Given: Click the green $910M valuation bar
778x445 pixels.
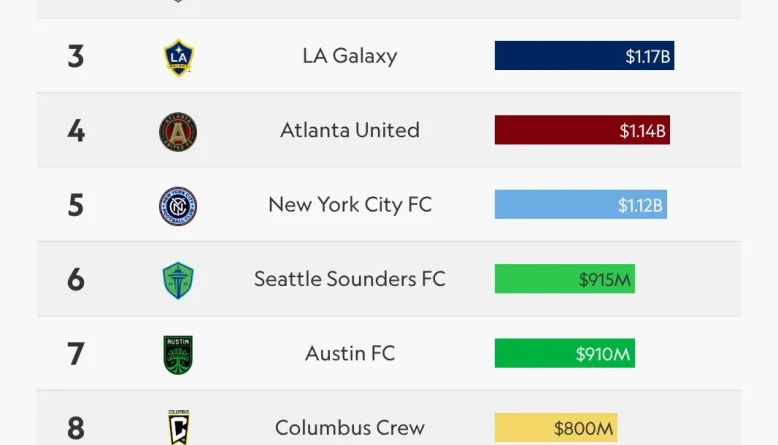Looking at the screenshot, I should point(564,353).
